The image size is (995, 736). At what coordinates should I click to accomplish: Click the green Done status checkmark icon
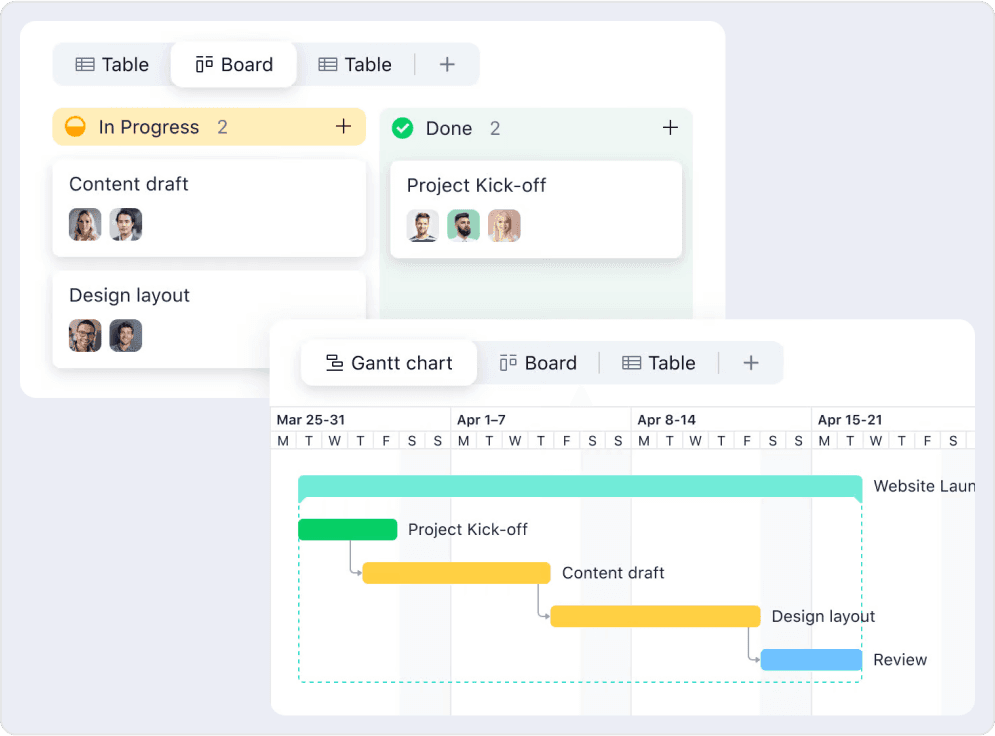402,128
